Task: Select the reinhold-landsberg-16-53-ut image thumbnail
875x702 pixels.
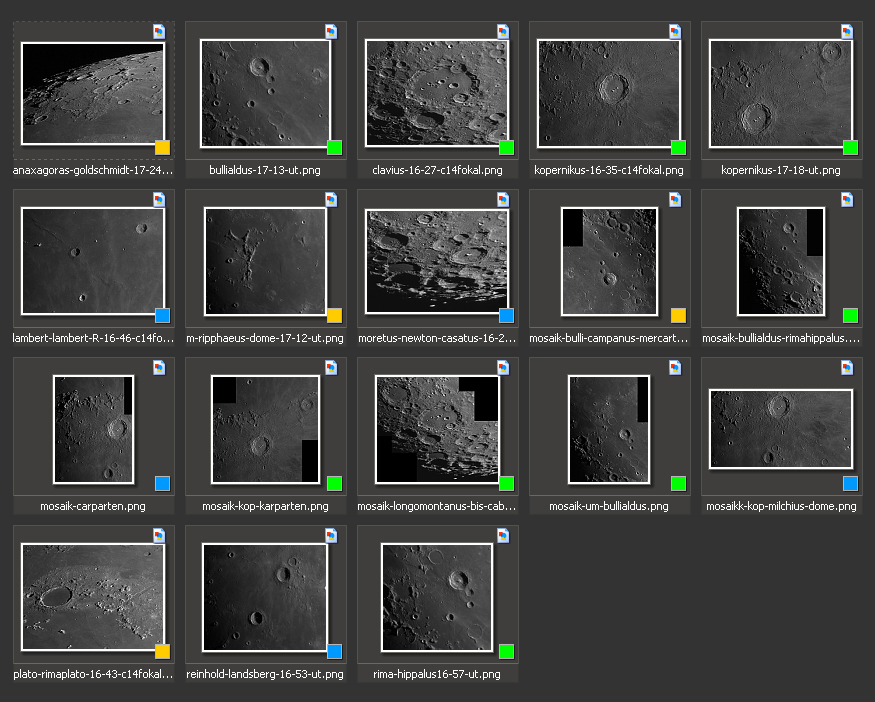Action: click(x=265, y=597)
